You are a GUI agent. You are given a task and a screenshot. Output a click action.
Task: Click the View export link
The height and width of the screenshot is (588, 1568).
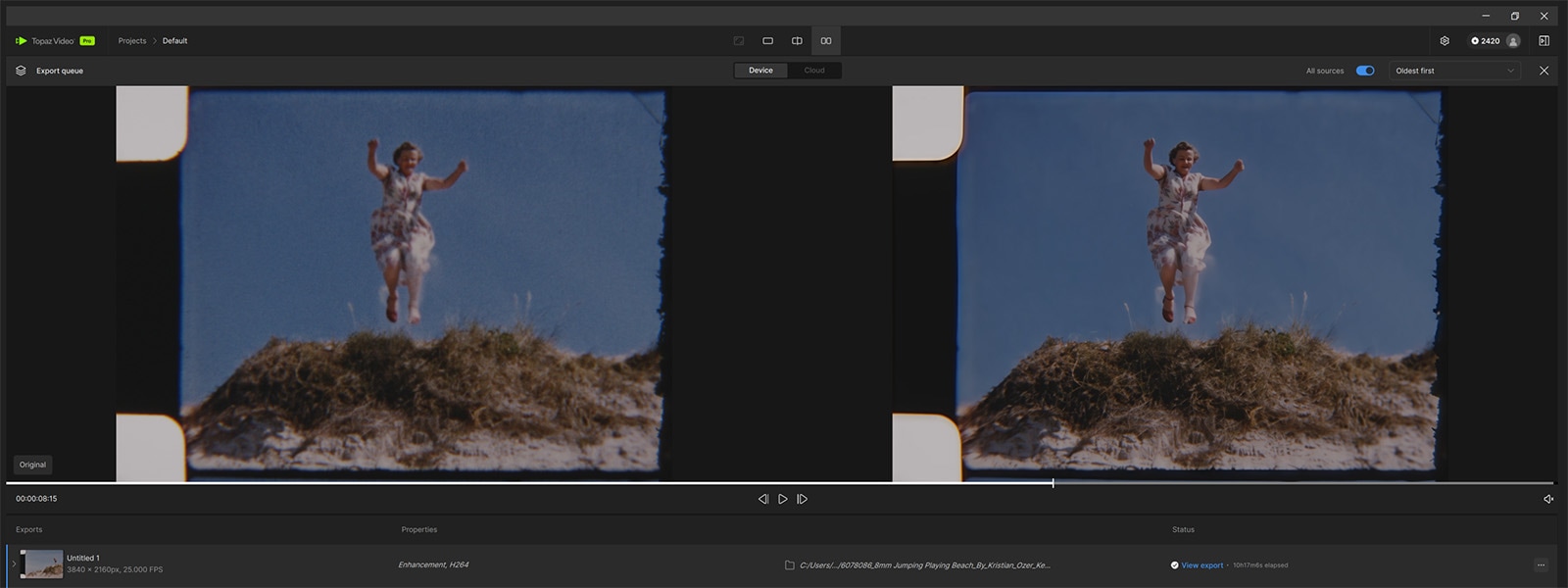pyautogui.click(x=1201, y=565)
